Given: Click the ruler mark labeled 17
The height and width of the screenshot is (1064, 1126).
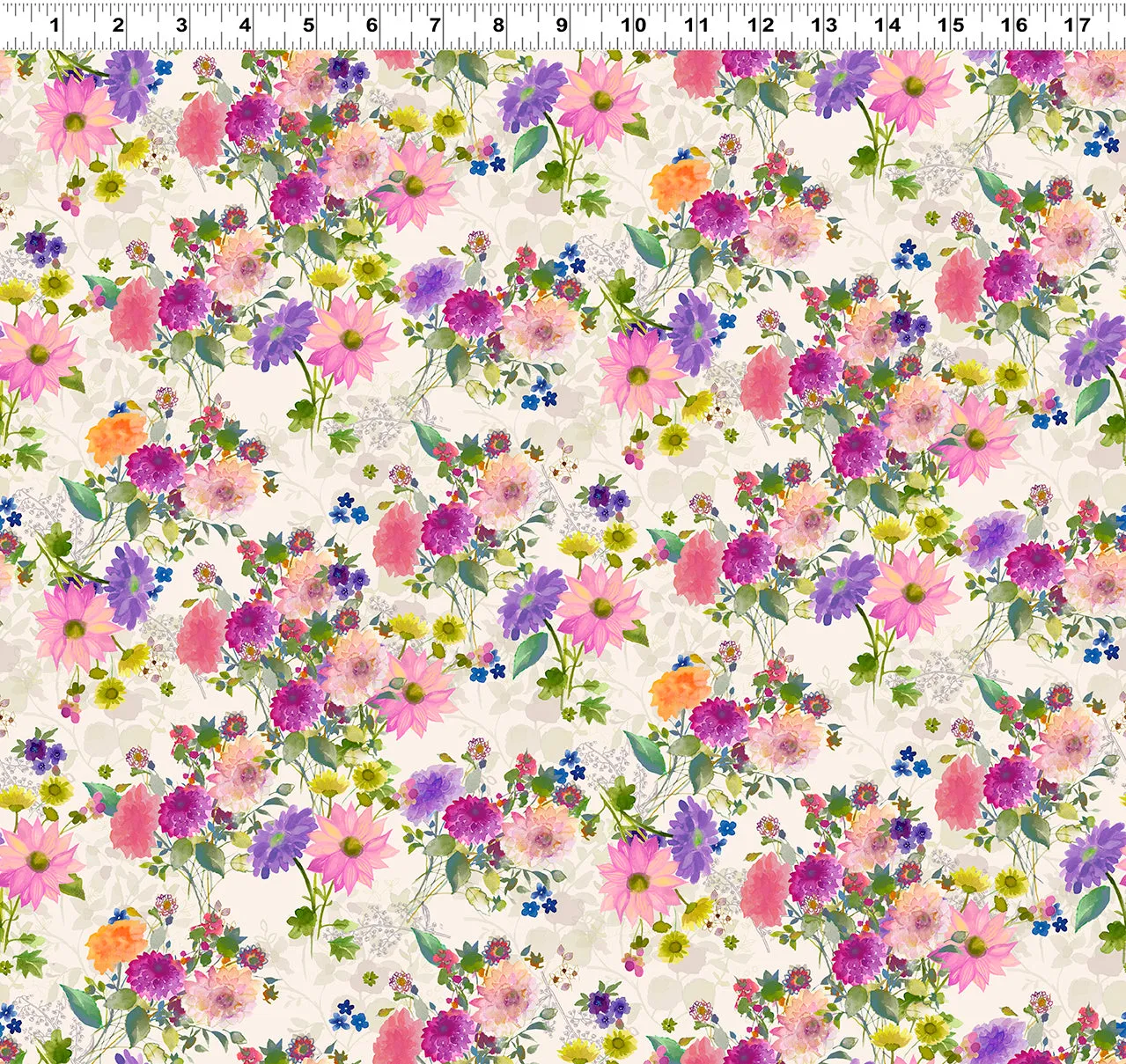Looking at the screenshot, I should click(1078, 24).
